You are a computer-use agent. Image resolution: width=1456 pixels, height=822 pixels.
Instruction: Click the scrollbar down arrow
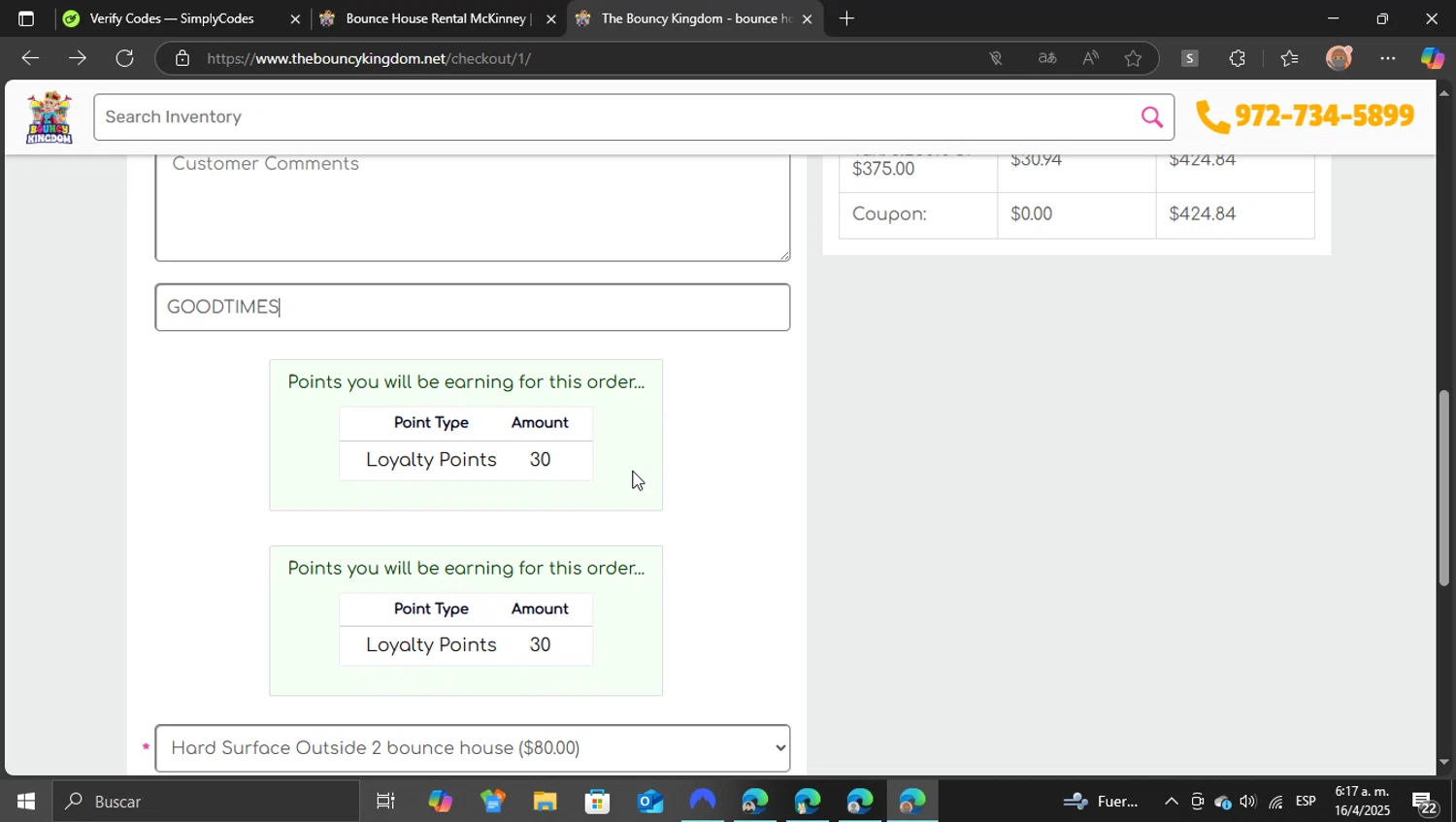coord(1443,763)
